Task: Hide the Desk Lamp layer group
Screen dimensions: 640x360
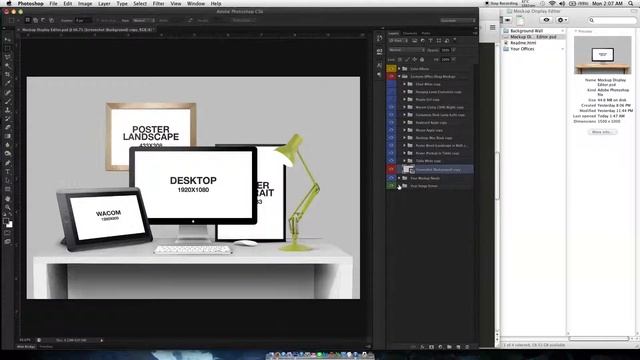Action: (391, 115)
